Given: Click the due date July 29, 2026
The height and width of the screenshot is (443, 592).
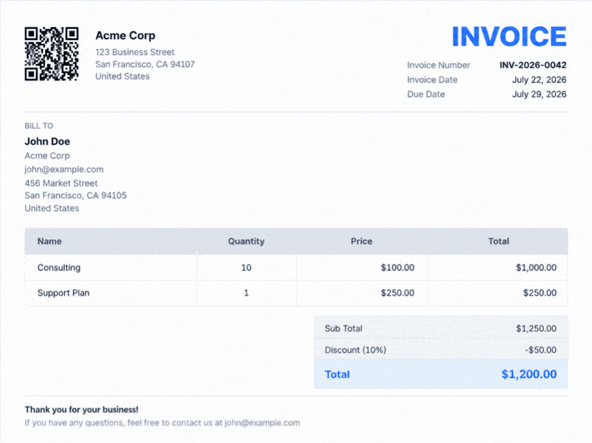Looking at the screenshot, I should pos(539,94).
